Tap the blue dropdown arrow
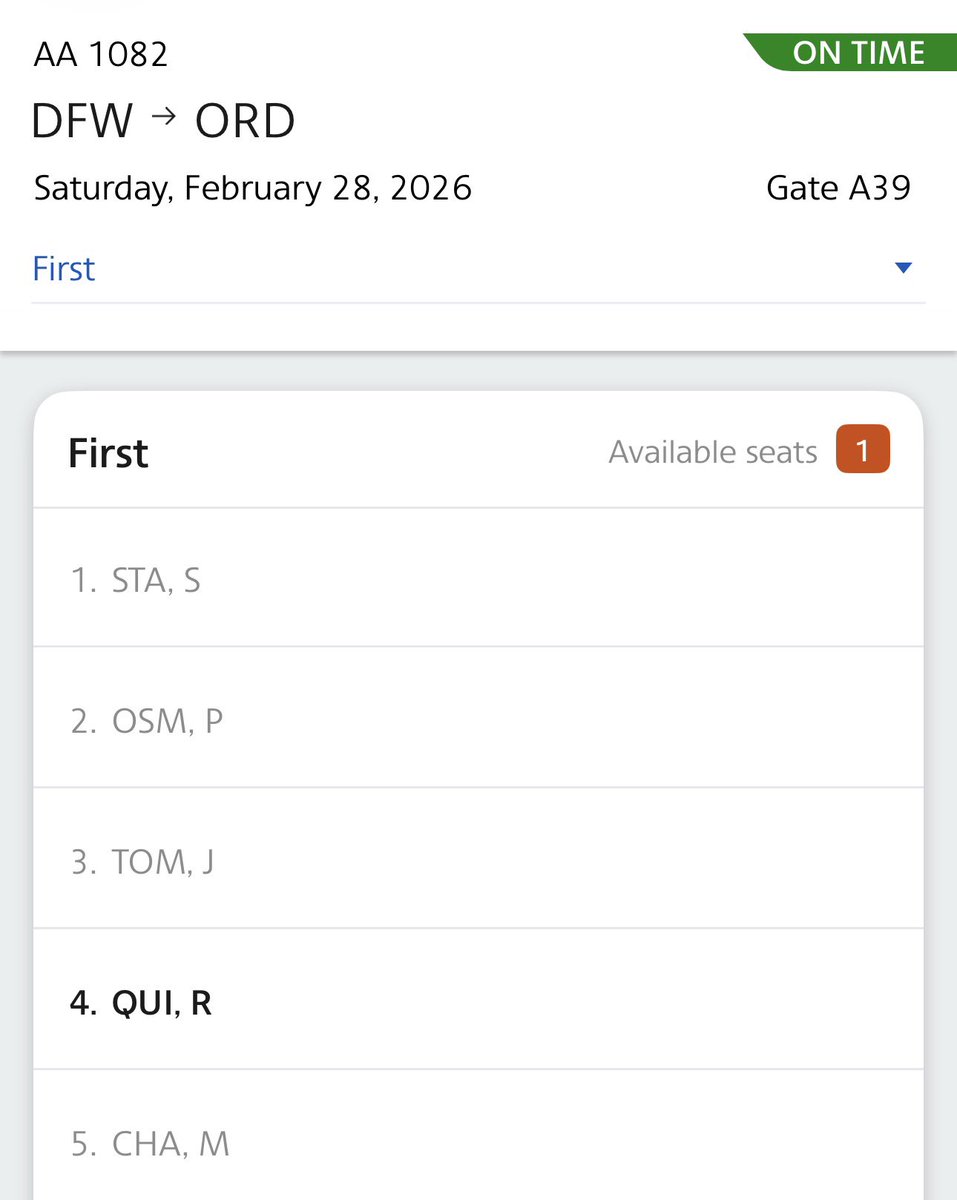This screenshot has width=957, height=1200. tap(904, 268)
